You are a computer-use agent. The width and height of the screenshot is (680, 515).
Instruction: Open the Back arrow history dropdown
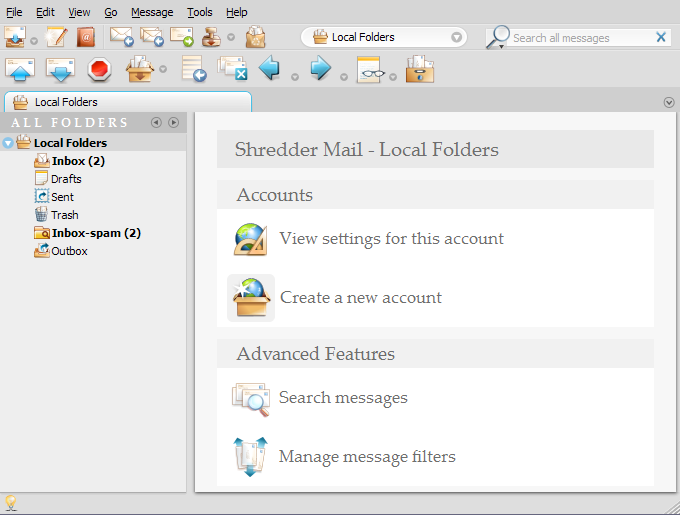(x=295, y=77)
